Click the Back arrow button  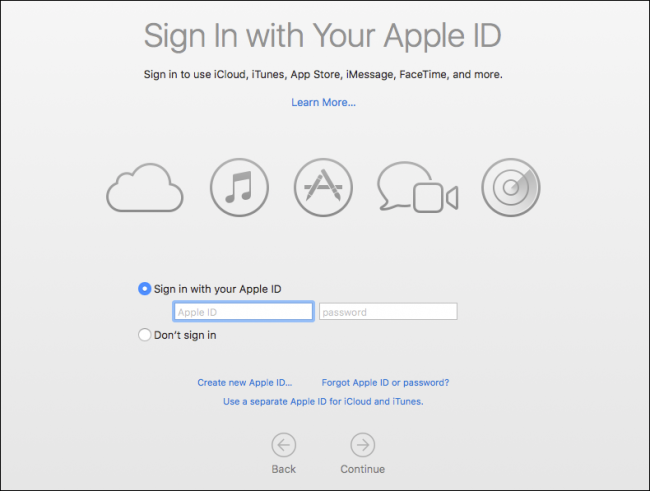[284, 445]
